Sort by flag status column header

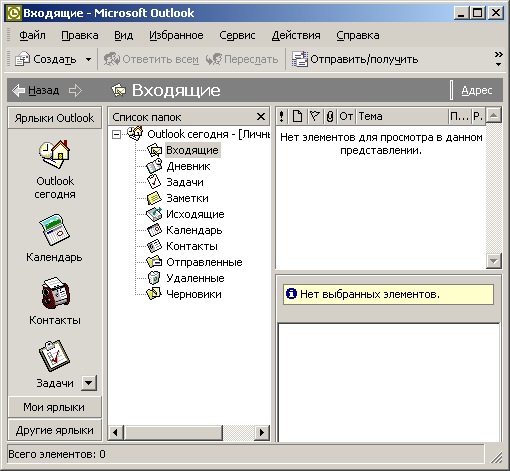pyautogui.click(x=315, y=116)
